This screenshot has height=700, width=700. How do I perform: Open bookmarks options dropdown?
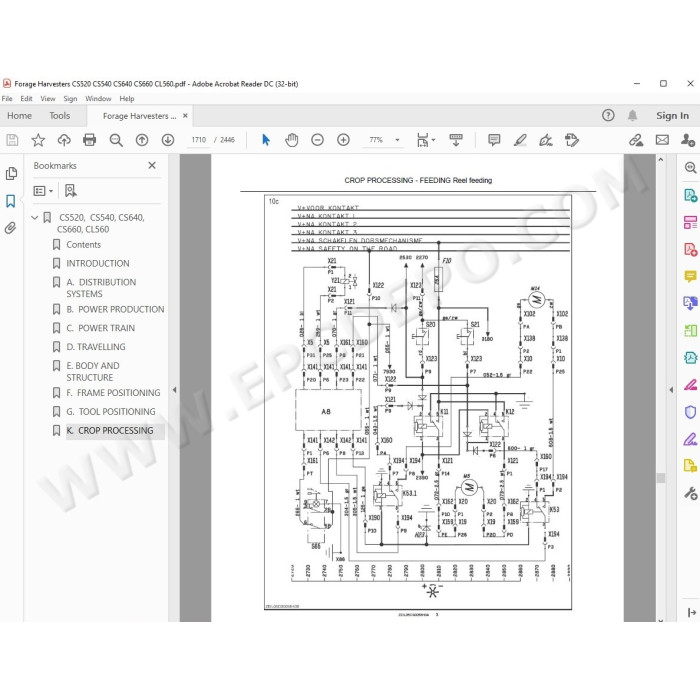point(43,191)
